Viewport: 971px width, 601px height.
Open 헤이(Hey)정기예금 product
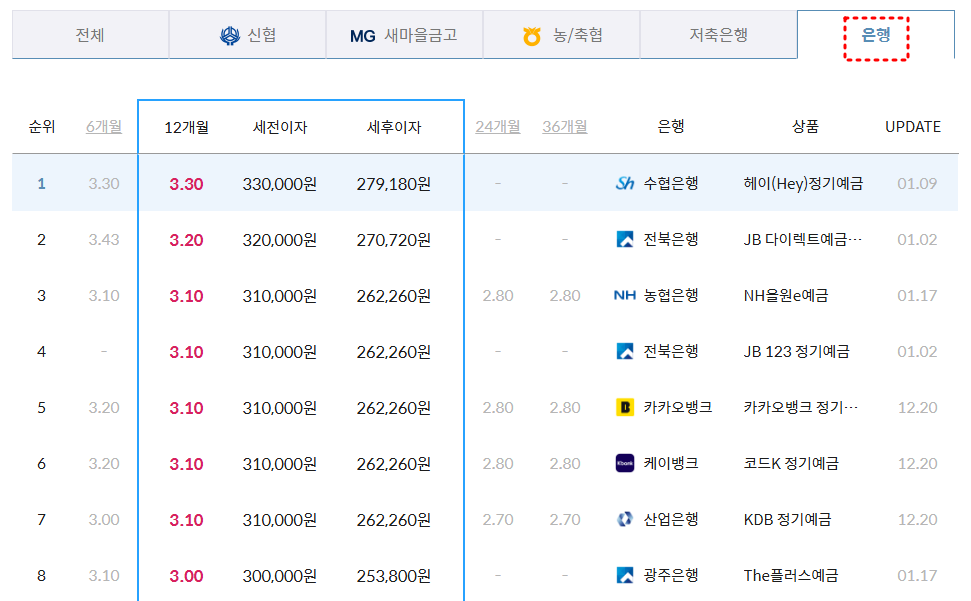coord(803,183)
